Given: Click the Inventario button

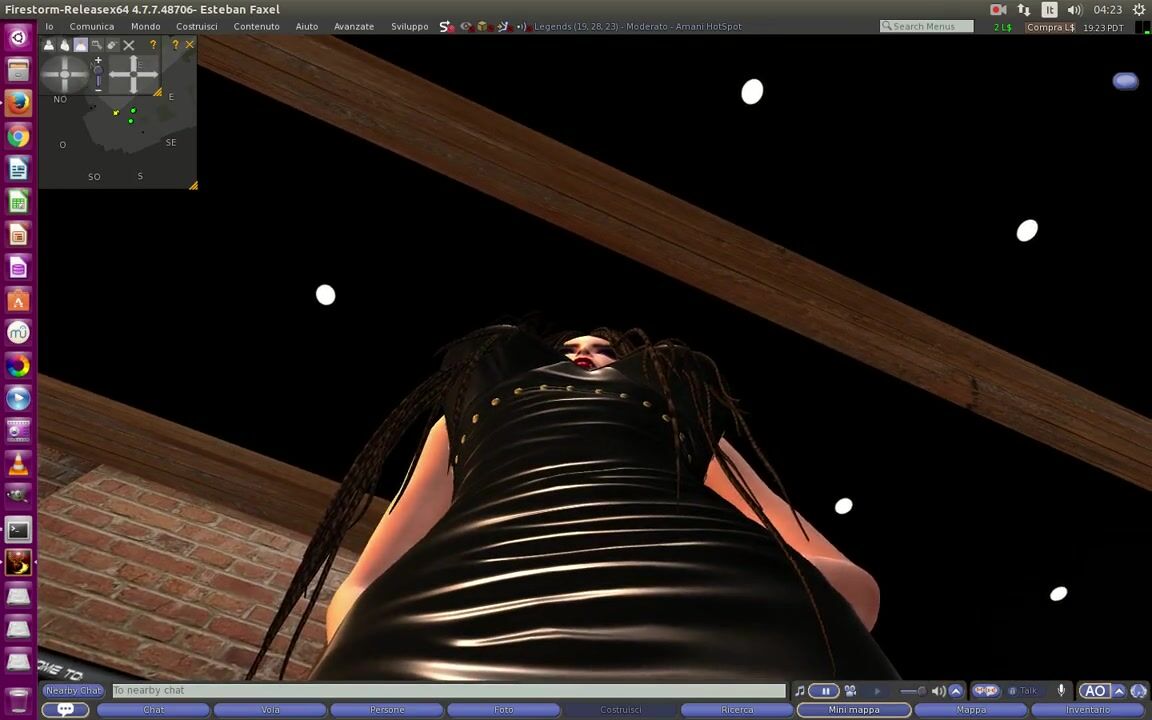Looking at the screenshot, I should [1087, 710].
